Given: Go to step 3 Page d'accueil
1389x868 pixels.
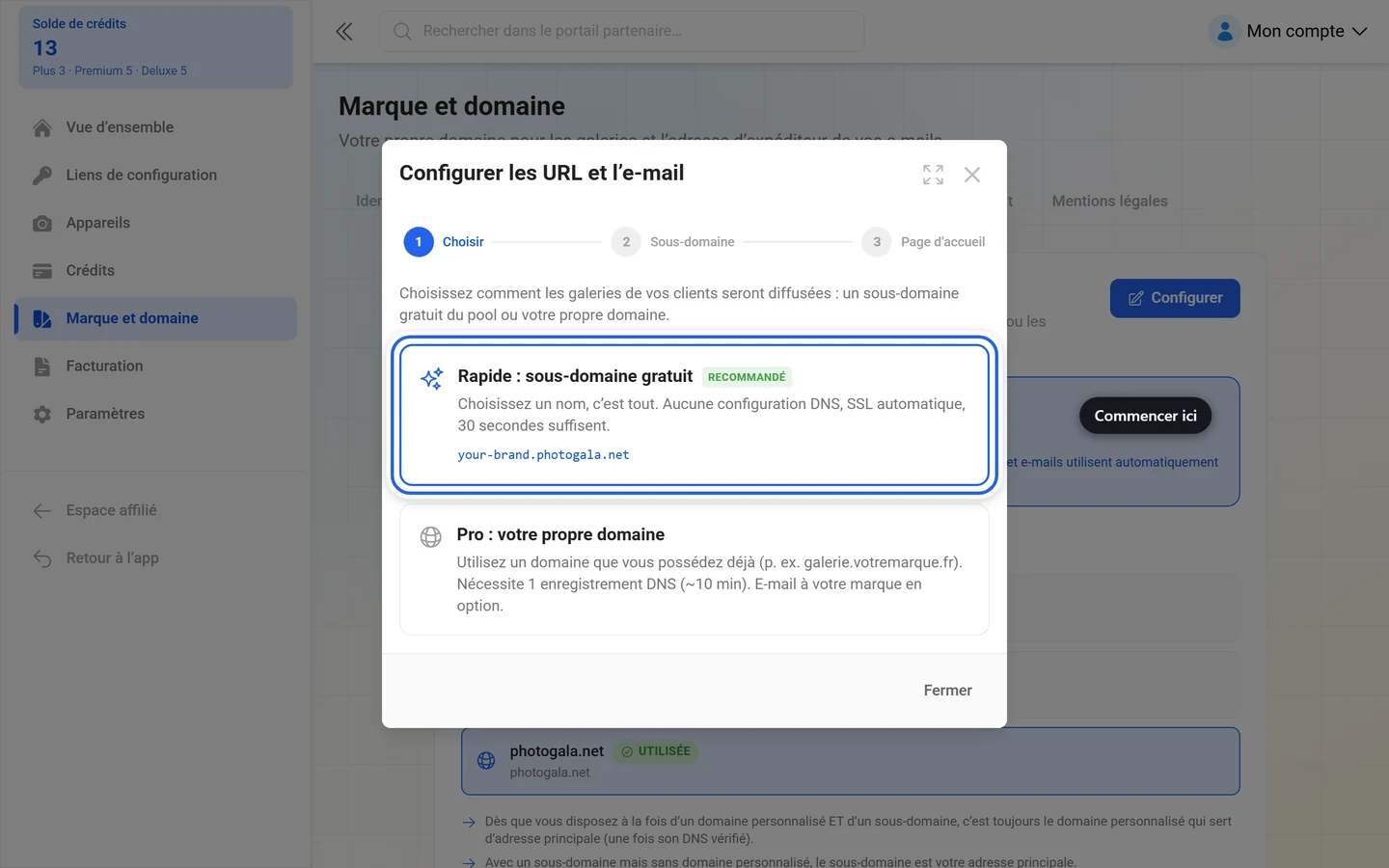Looking at the screenshot, I should click(x=924, y=242).
